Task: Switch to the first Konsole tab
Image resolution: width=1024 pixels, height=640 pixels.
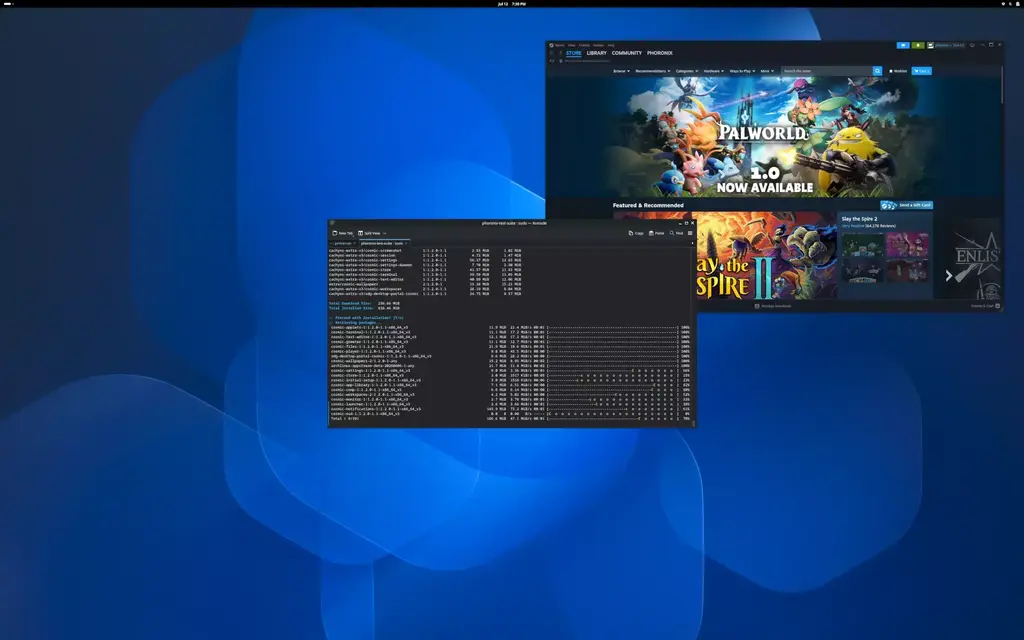Action: (342, 243)
